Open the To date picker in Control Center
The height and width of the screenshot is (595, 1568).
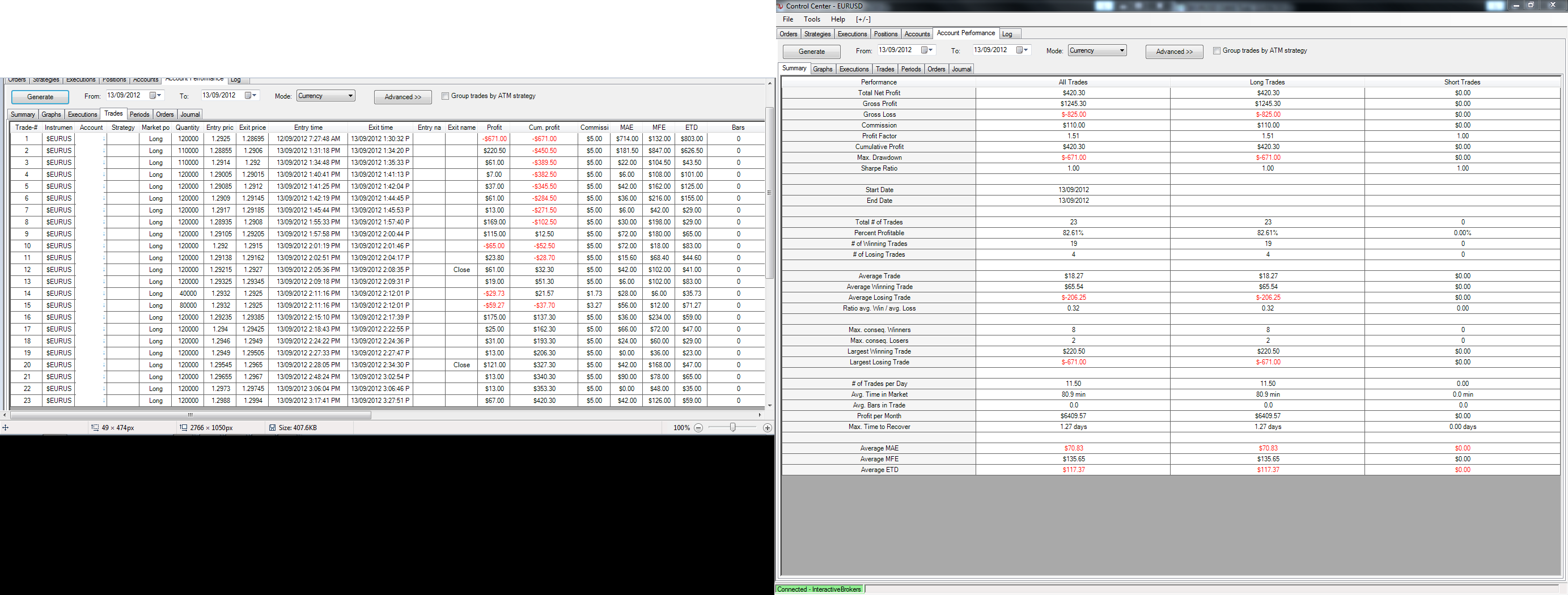1023,50
